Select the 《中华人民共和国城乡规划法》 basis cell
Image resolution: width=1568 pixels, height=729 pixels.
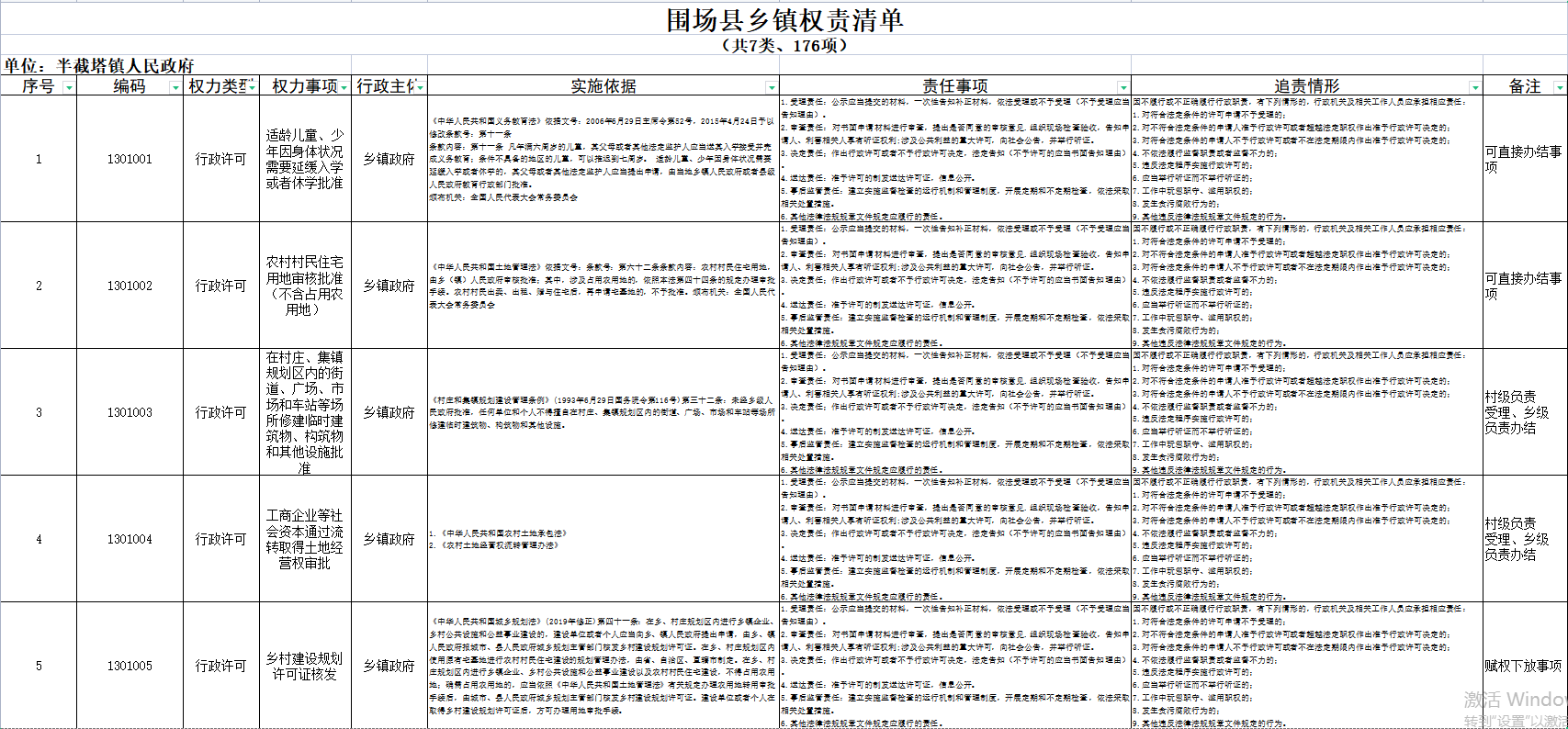[x=604, y=666]
